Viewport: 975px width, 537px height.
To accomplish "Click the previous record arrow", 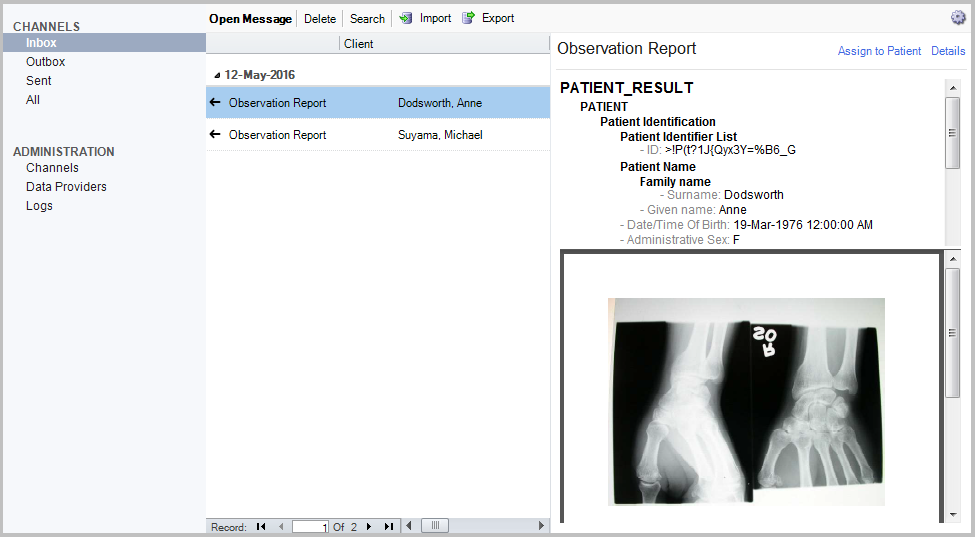I will [281, 526].
